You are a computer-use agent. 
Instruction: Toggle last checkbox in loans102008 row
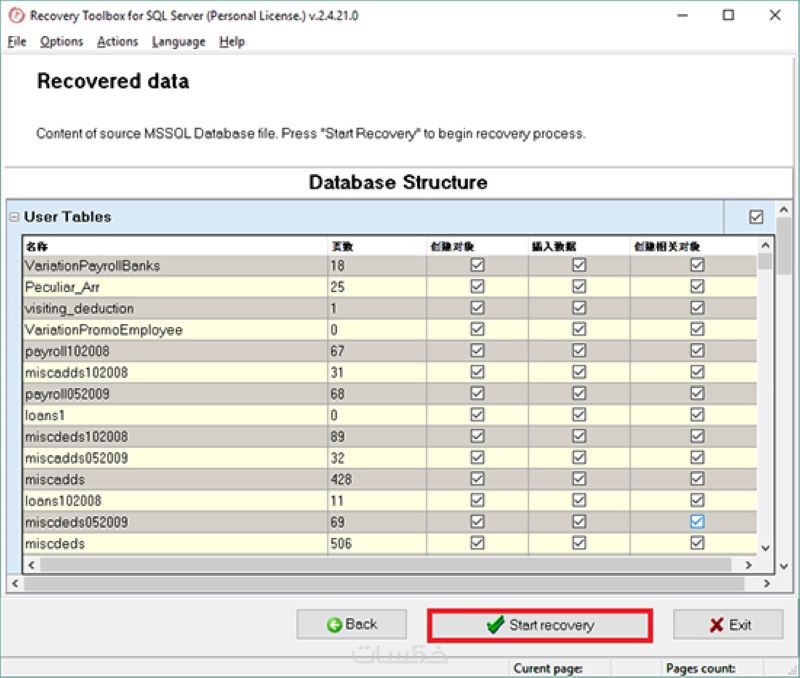(697, 500)
